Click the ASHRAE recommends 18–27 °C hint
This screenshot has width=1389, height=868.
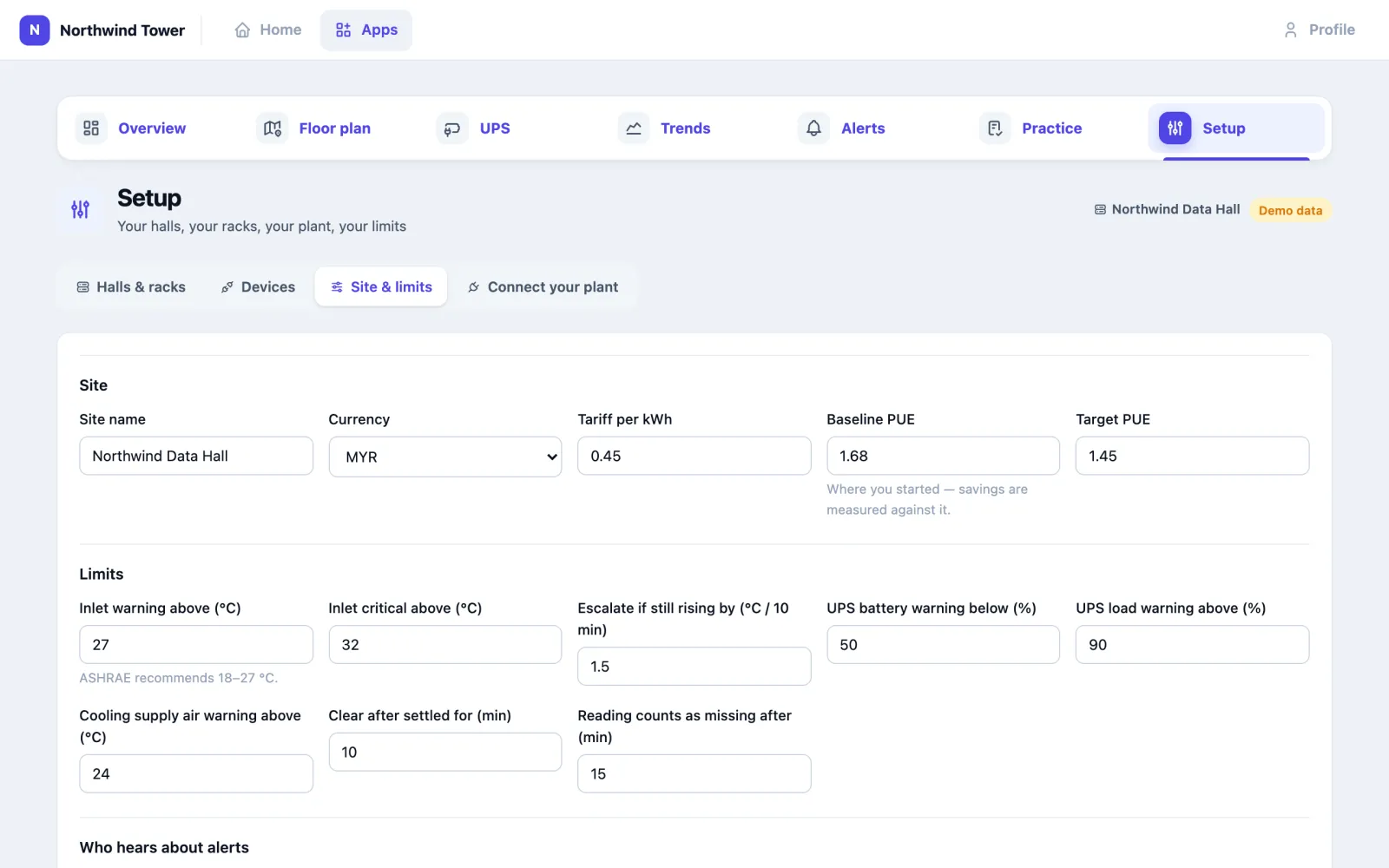pos(179,678)
